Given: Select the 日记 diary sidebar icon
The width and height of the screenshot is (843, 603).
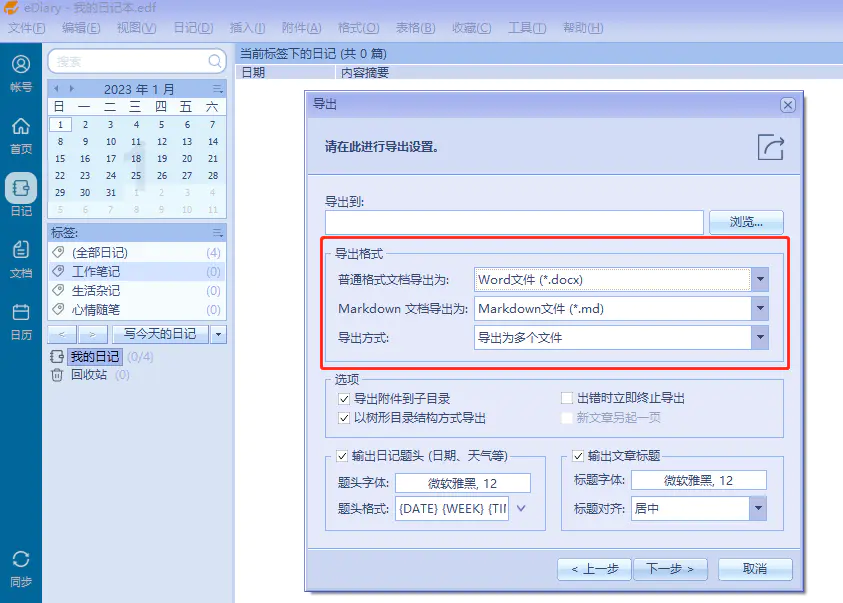Looking at the screenshot, I should coord(21,188).
